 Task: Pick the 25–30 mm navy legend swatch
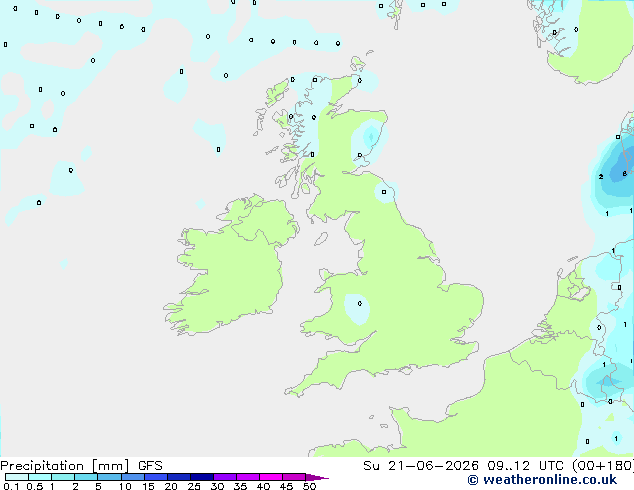(x=201, y=477)
